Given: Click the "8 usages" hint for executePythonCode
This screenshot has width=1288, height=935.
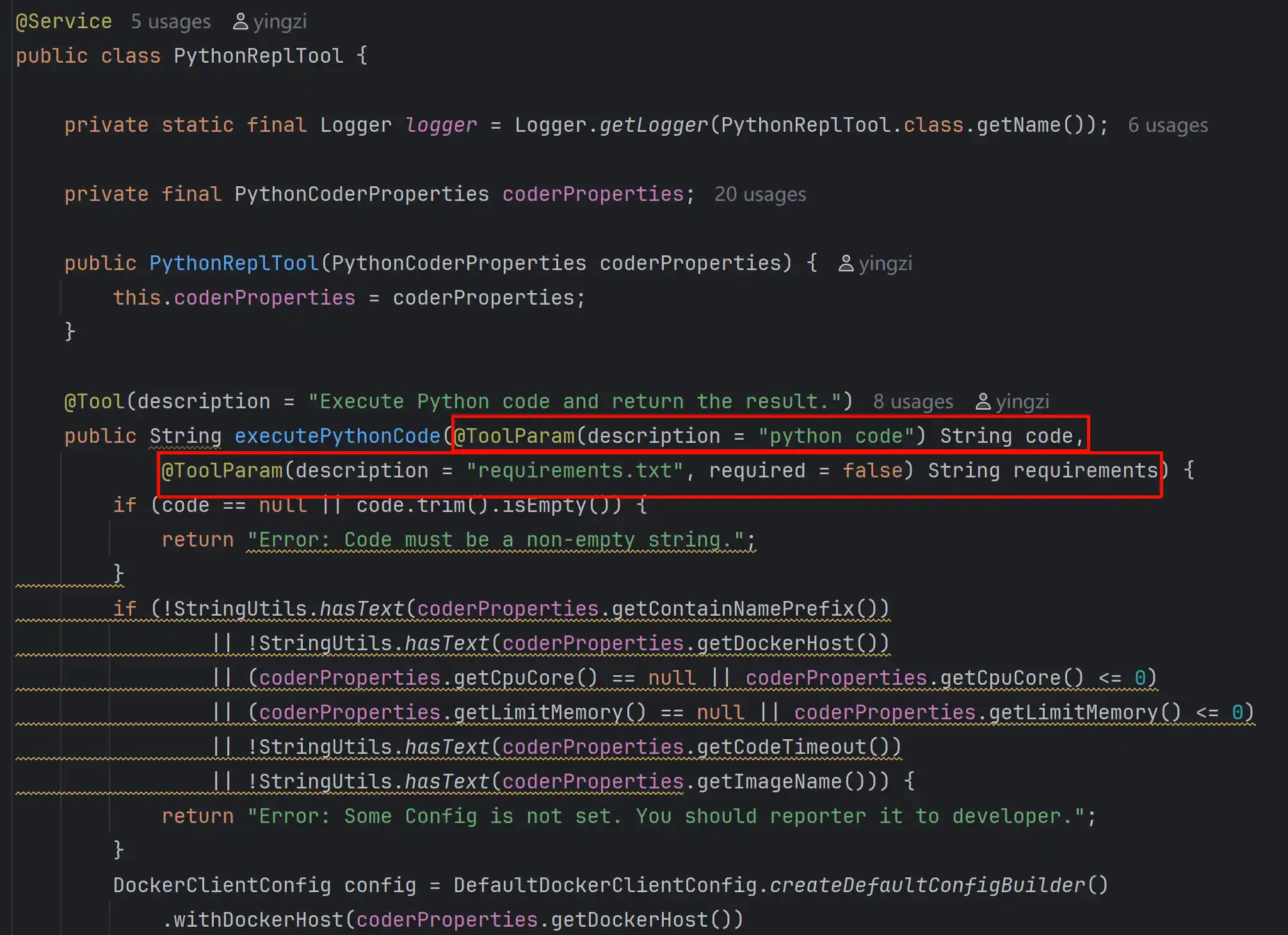Looking at the screenshot, I should coord(913,402).
